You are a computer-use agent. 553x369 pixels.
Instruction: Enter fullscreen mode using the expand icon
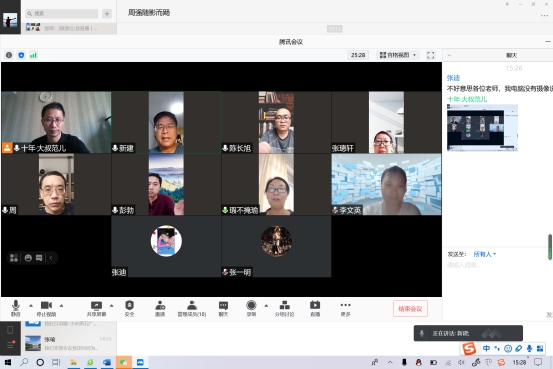coord(431,55)
